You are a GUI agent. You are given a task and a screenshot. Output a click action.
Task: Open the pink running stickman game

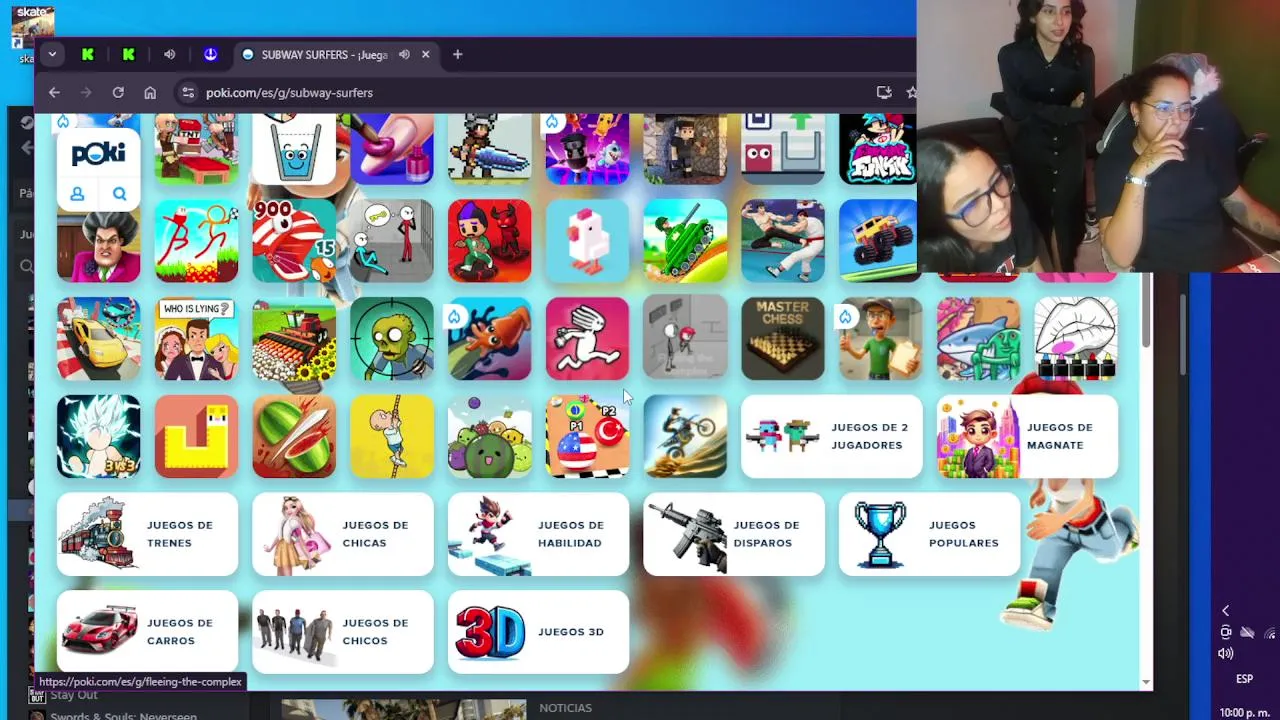(587, 339)
